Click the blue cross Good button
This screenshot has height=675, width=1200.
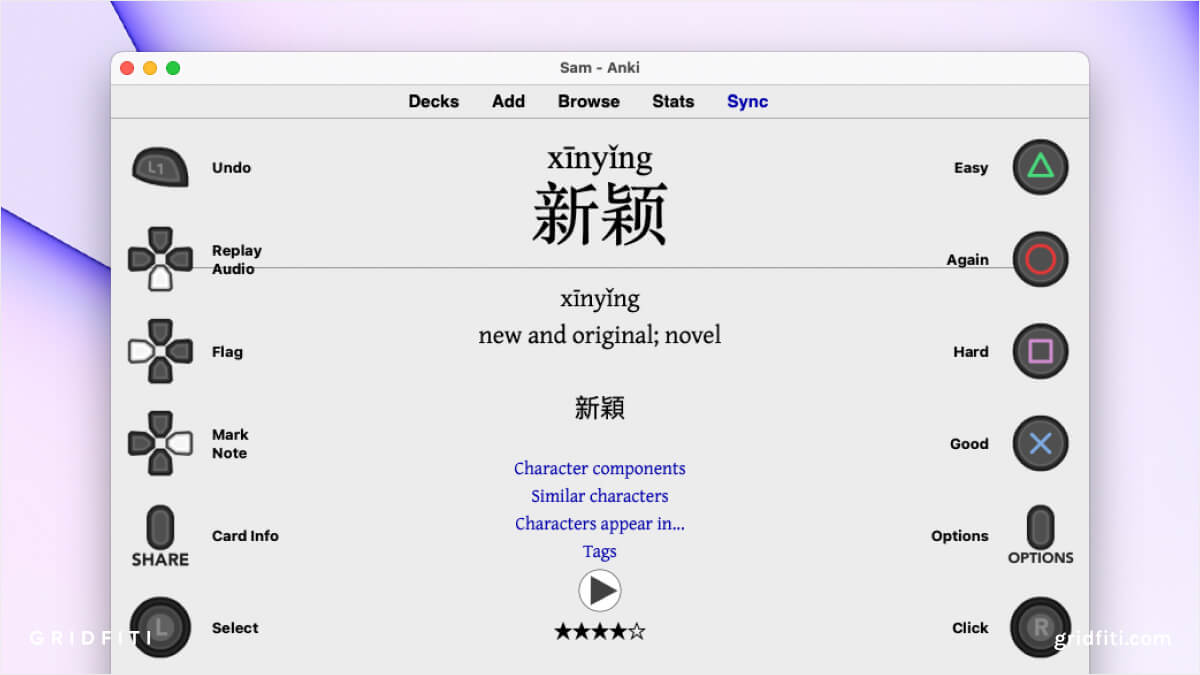[x=1041, y=443]
